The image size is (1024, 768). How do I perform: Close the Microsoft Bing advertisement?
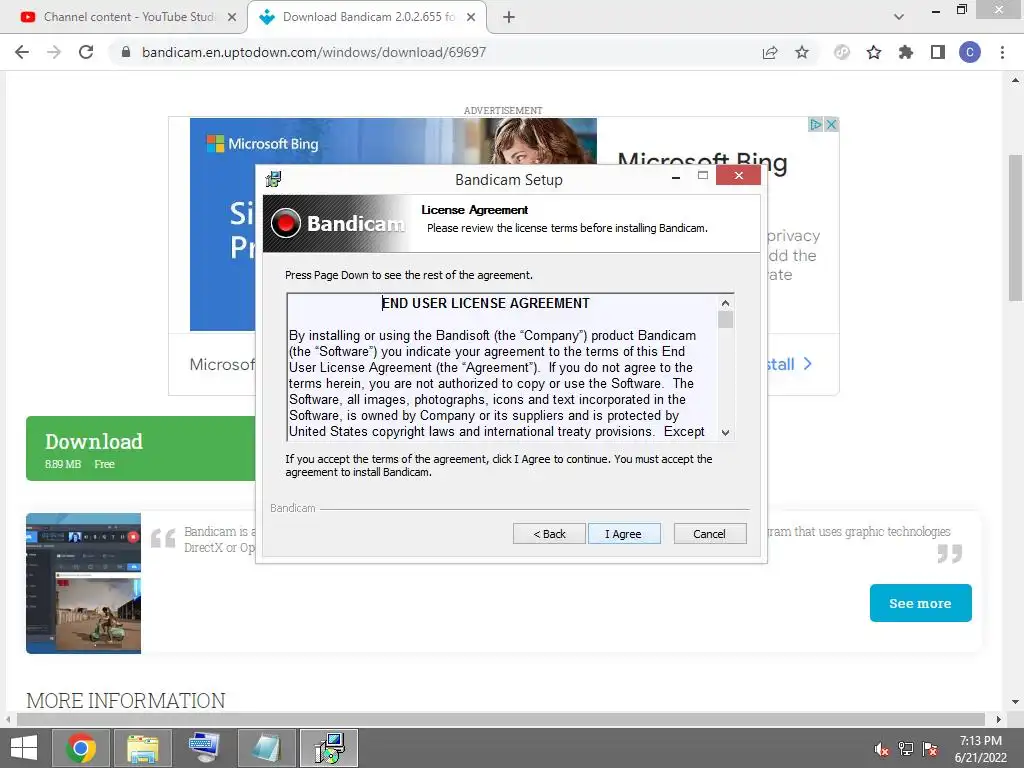click(831, 124)
